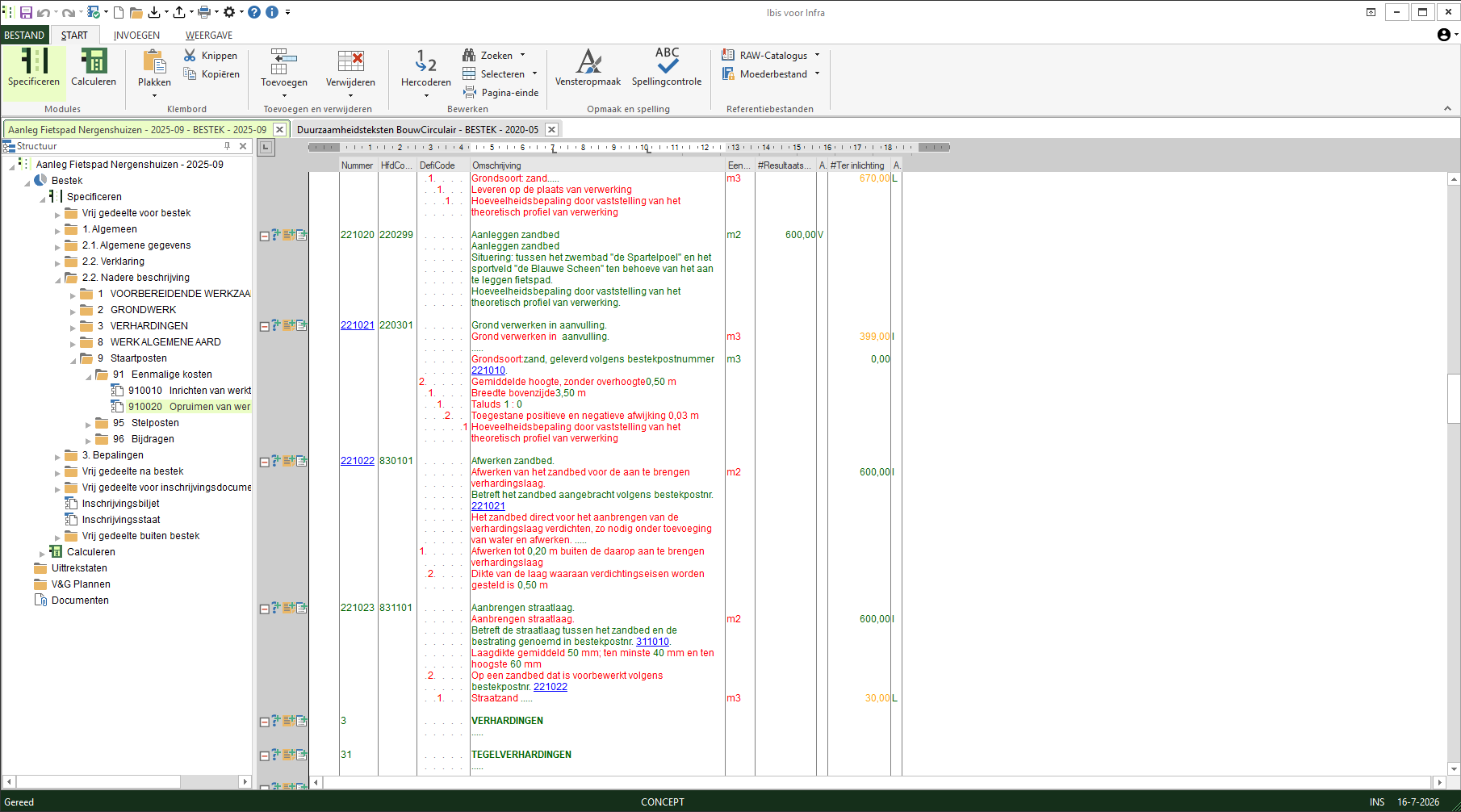Image resolution: width=1461 pixels, height=812 pixels.
Task: Open the Selecteren dropdown arrow
Action: (534, 74)
